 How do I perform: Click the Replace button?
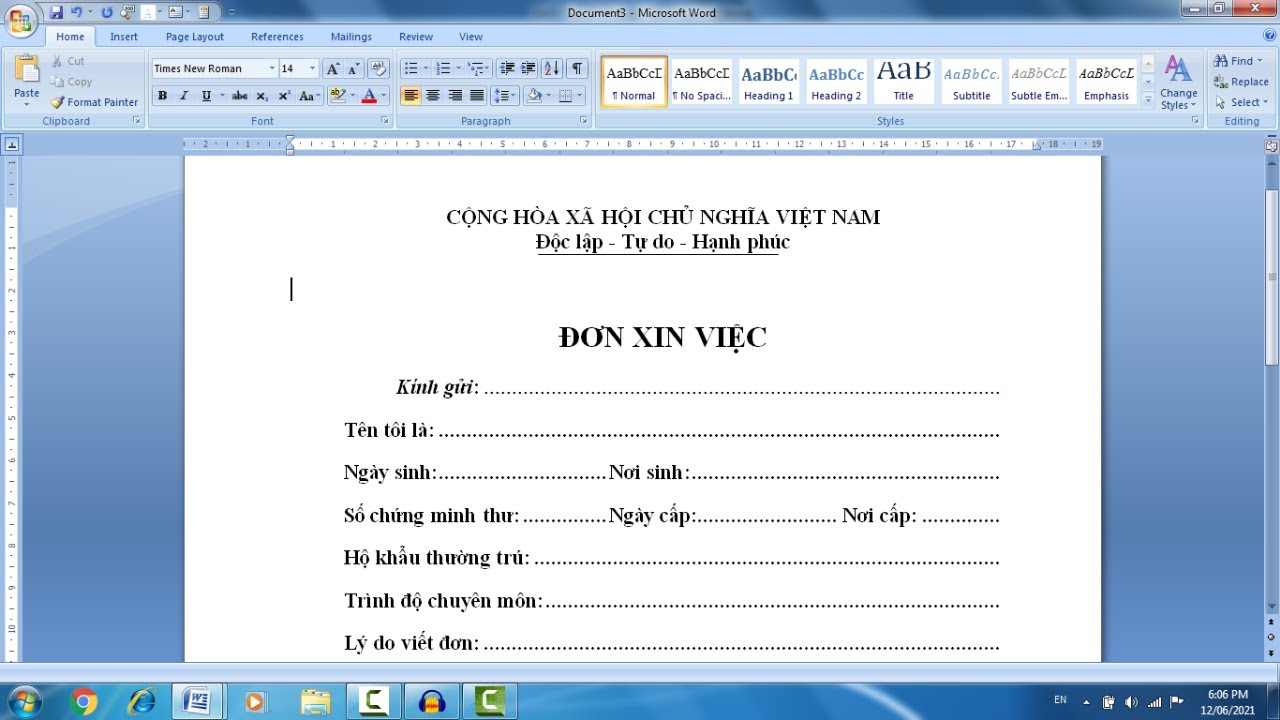(x=1241, y=82)
